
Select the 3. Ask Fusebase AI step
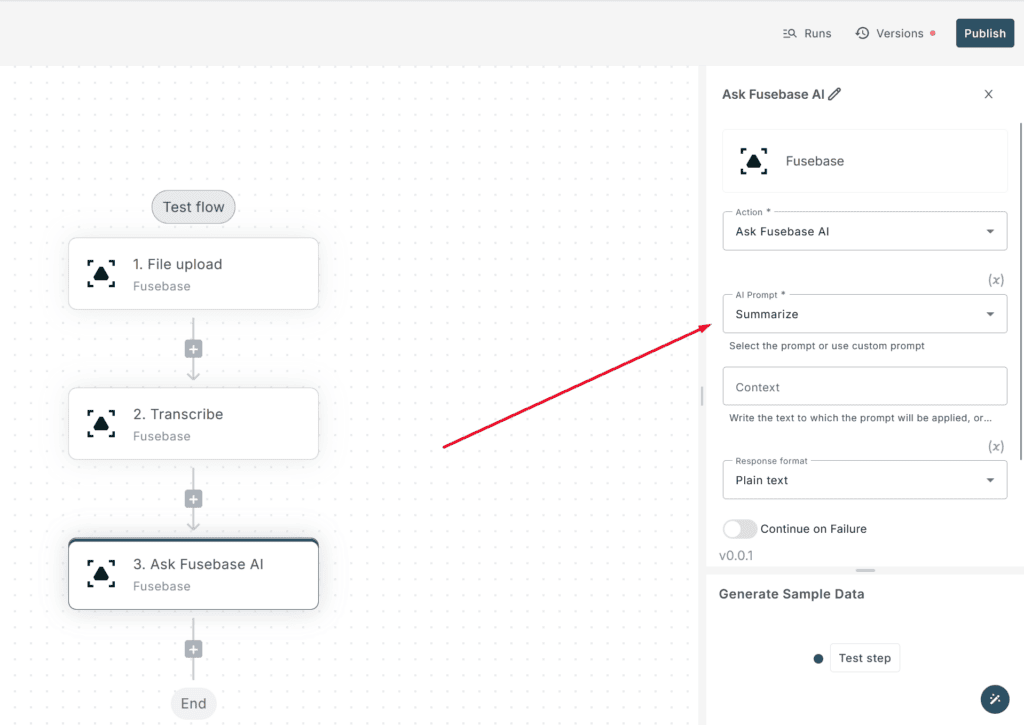click(193, 574)
